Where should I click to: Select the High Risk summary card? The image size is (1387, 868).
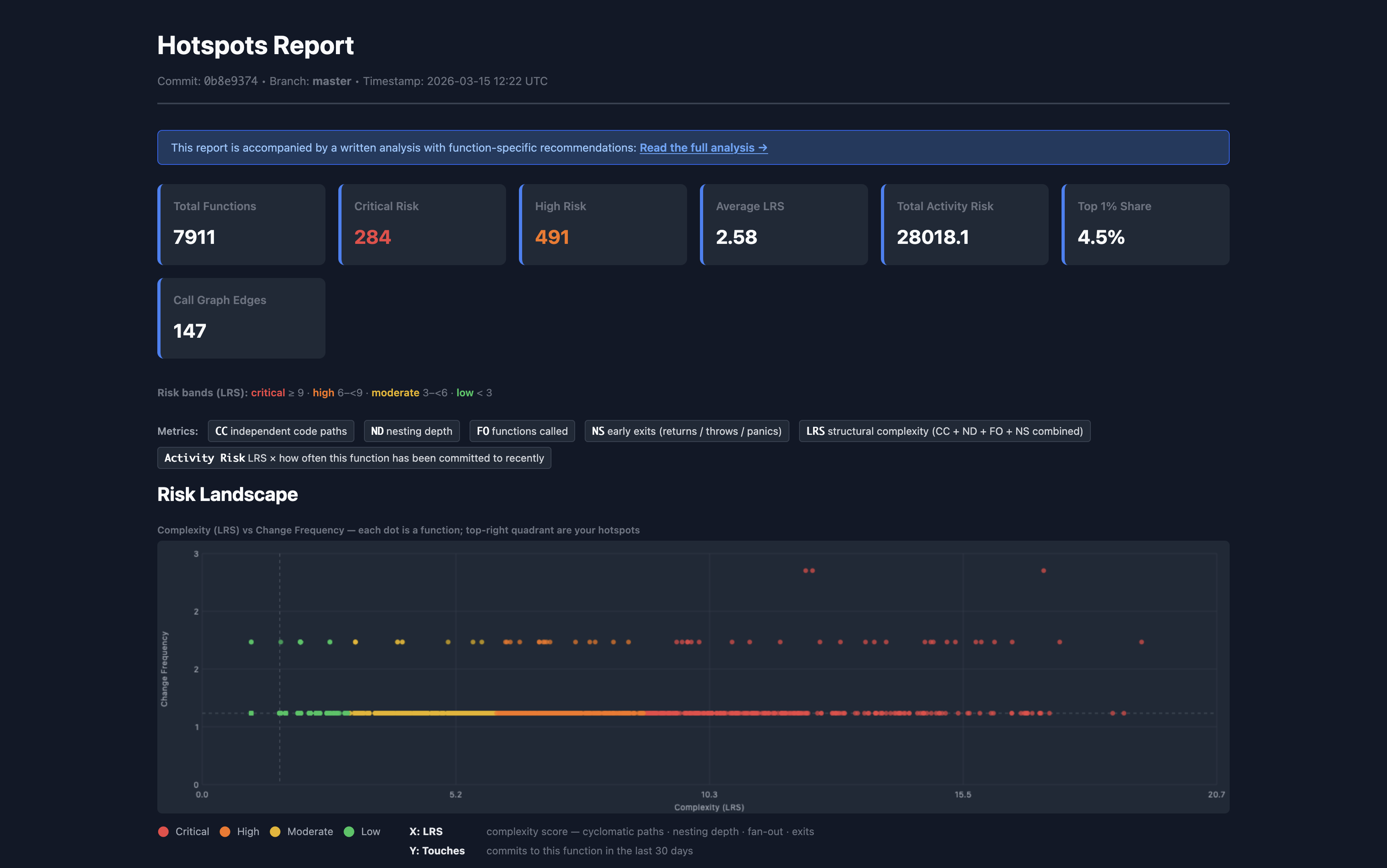point(602,224)
